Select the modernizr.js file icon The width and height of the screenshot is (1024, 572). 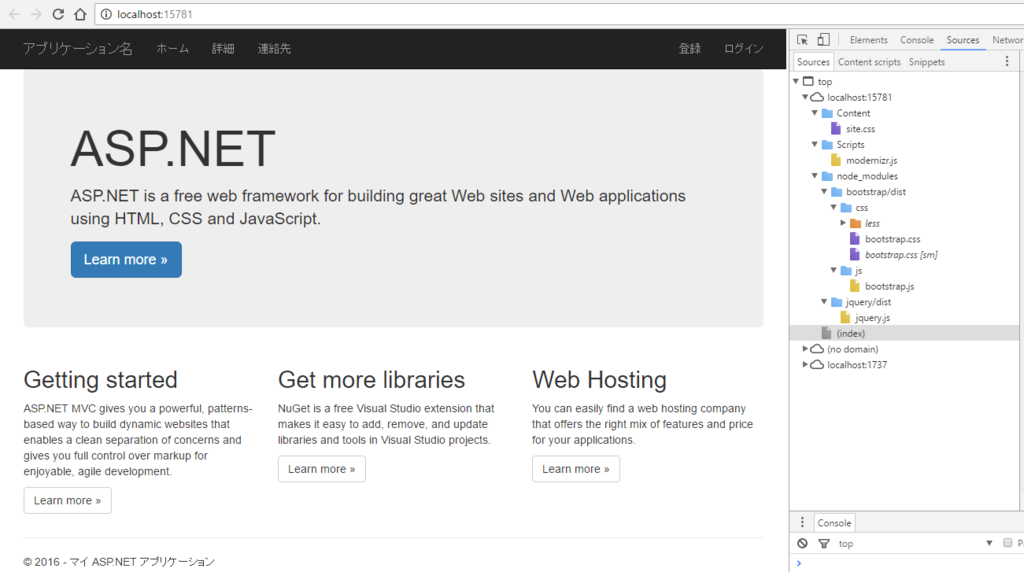pos(836,160)
